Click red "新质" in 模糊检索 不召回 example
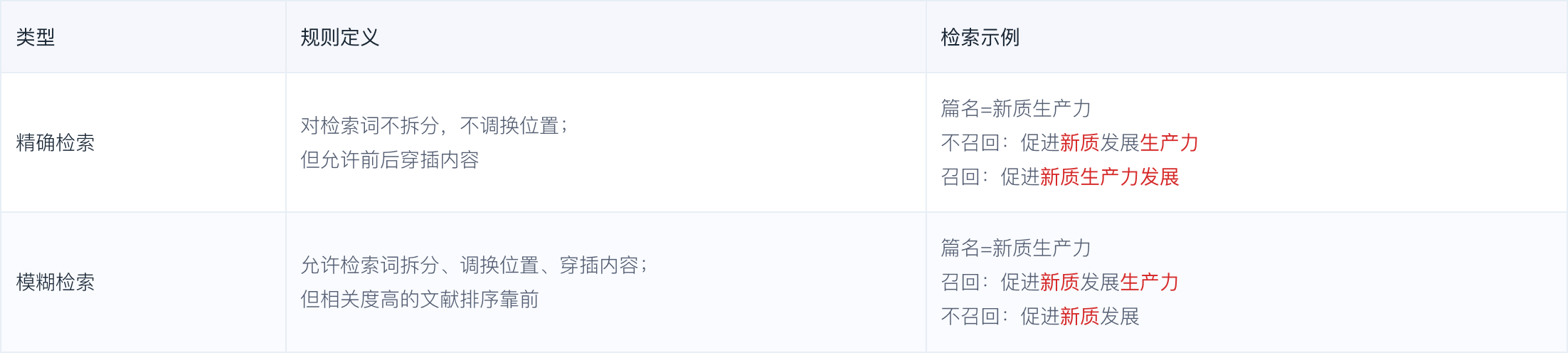Viewport: 1568px width, 353px height. click(1080, 316)
